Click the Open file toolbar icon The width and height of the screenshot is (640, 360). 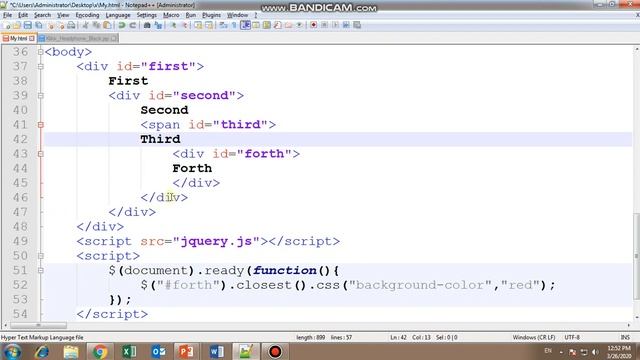click(16, 25)
